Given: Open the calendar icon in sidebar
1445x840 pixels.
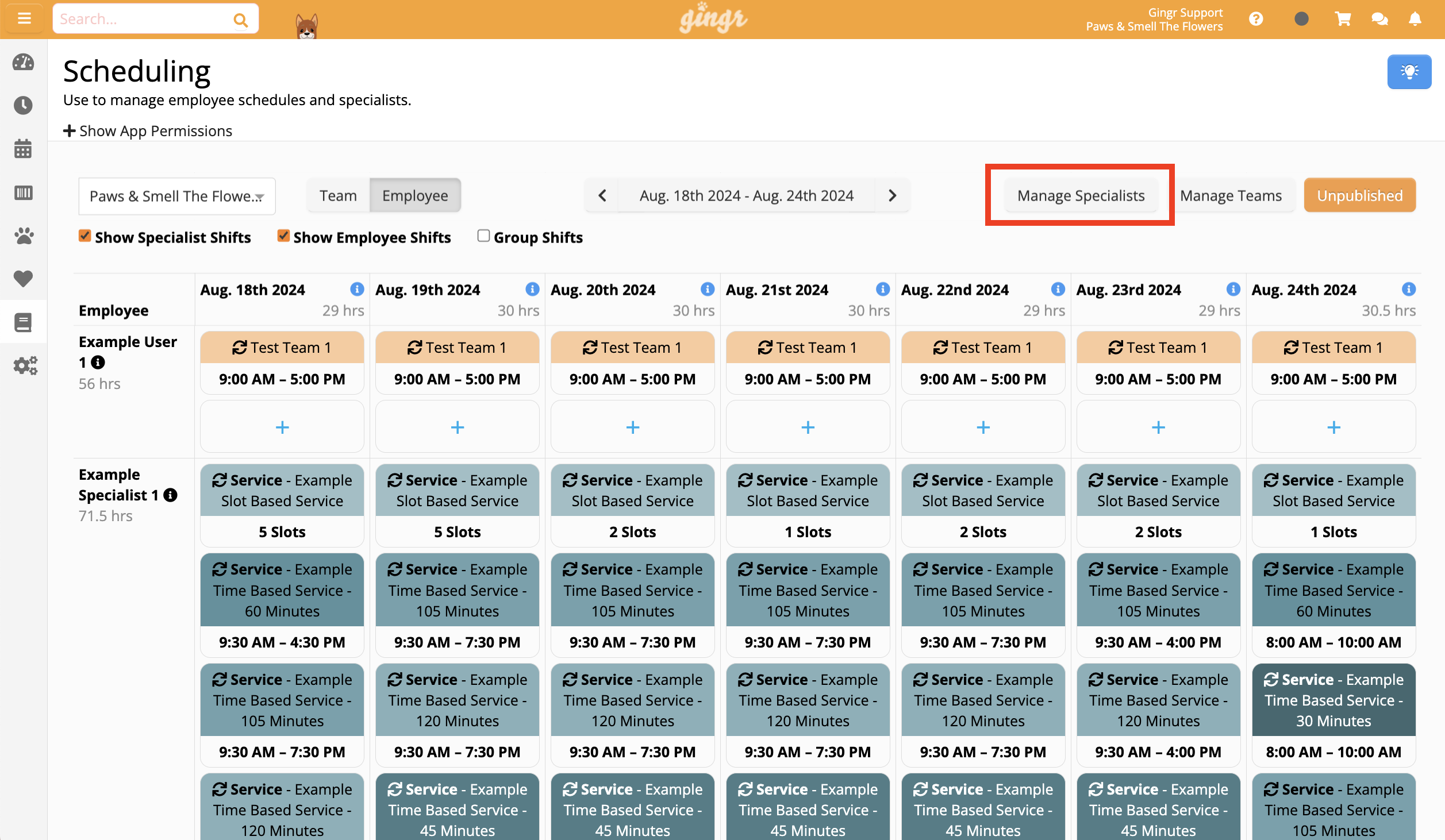Looking at the screenshot, I should click(23, 149).
